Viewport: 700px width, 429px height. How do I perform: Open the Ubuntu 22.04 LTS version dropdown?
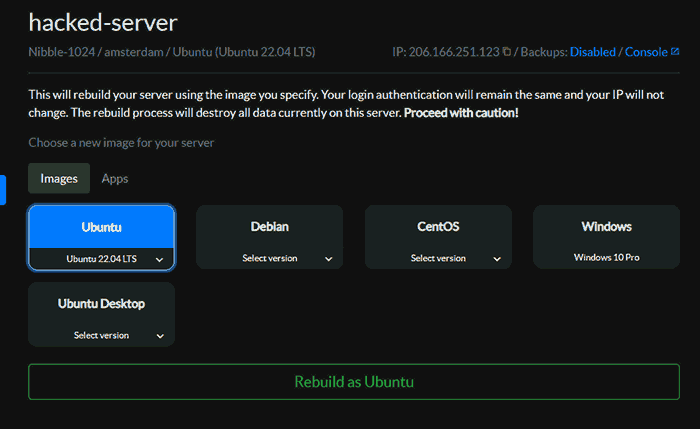pyautogui.click(x=101, y=259)
